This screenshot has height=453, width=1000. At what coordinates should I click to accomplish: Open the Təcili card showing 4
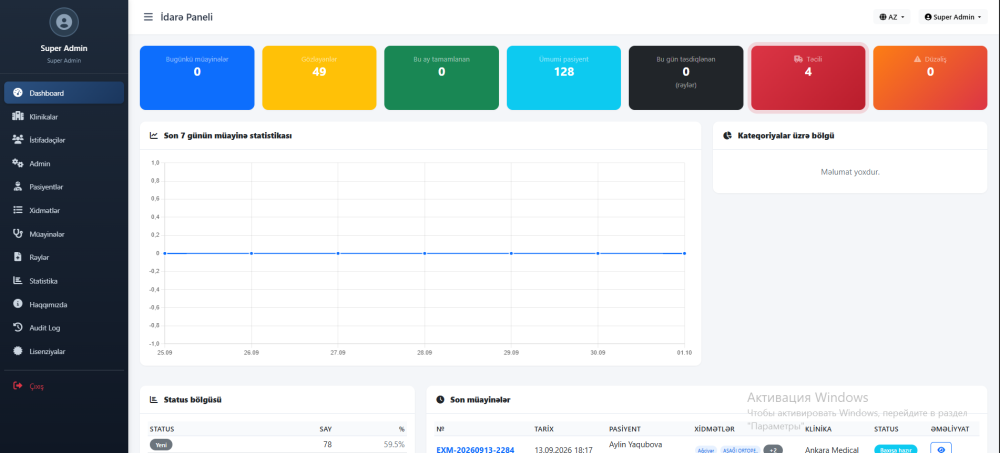click(x=808, y=78)
